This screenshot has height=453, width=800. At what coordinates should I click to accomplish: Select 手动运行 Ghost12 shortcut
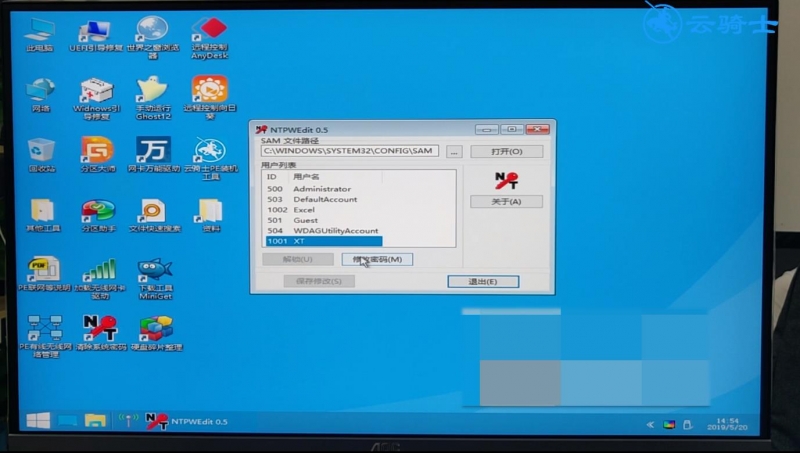pos(153,98)
